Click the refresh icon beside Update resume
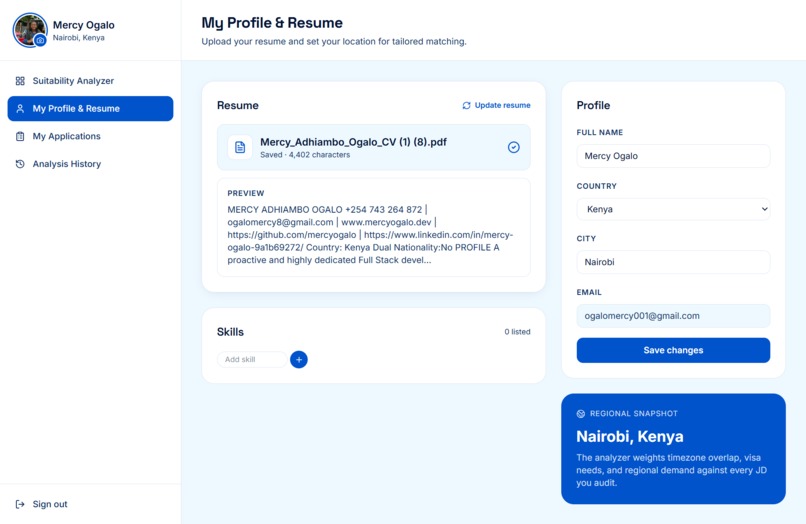Screen dimensions: 806x524 tap(466, 105)
